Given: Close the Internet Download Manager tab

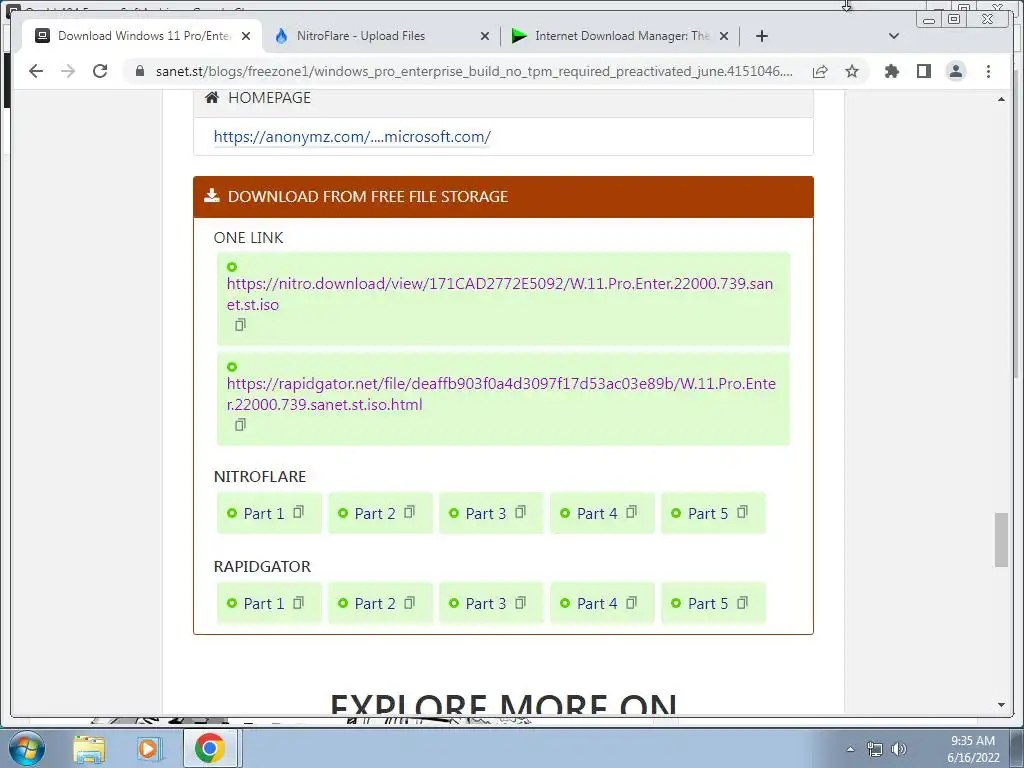Looking at the screenshot, I should click(x=724, y=36).
